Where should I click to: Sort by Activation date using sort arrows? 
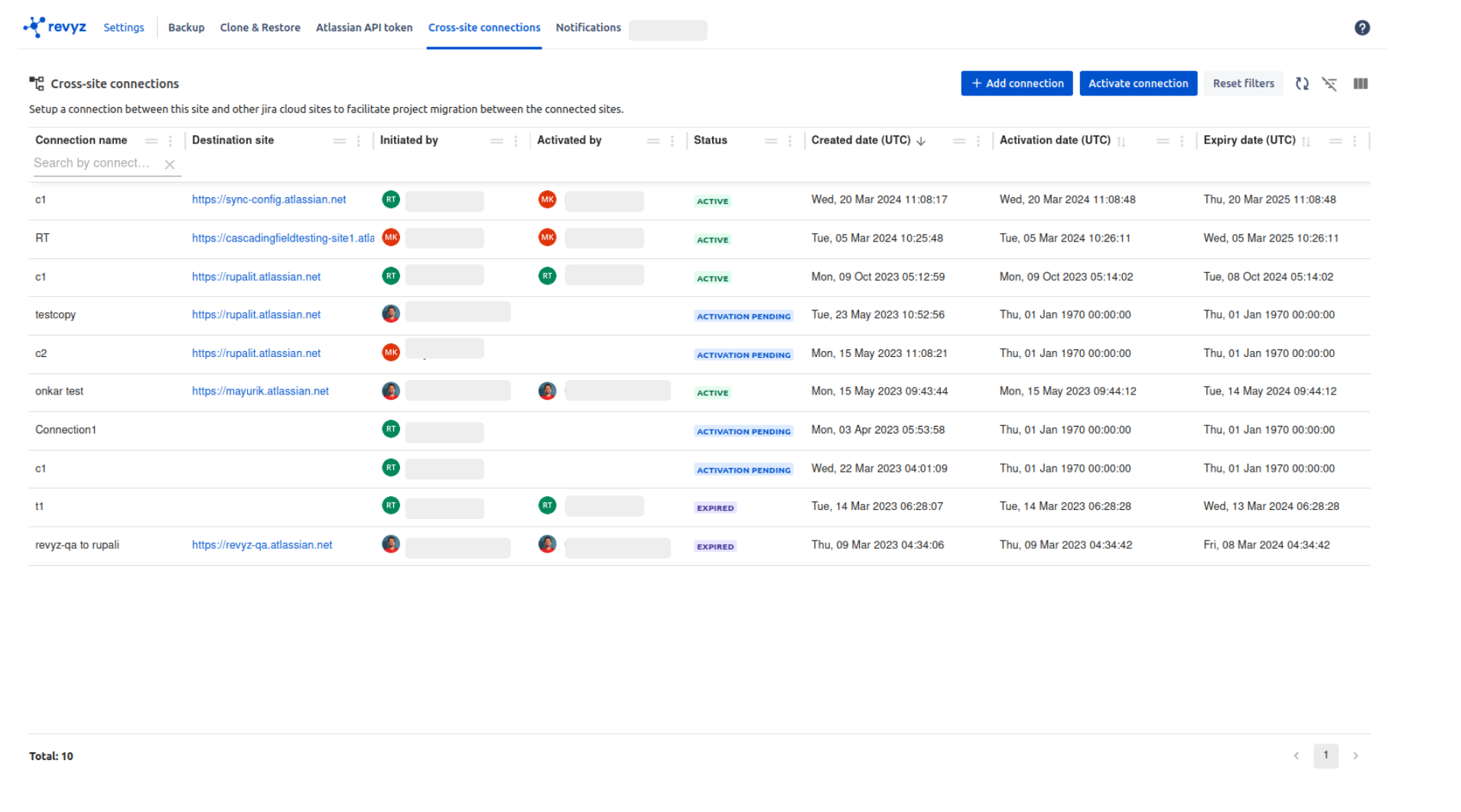1121,141
